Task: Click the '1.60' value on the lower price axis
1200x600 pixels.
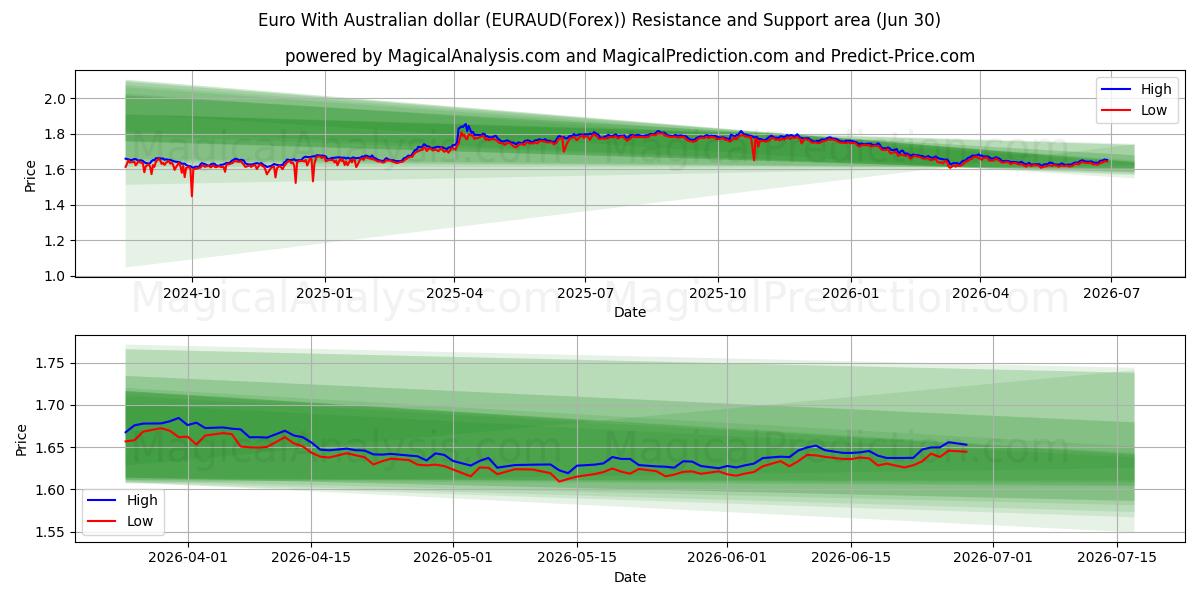Action: pos(52,490)
